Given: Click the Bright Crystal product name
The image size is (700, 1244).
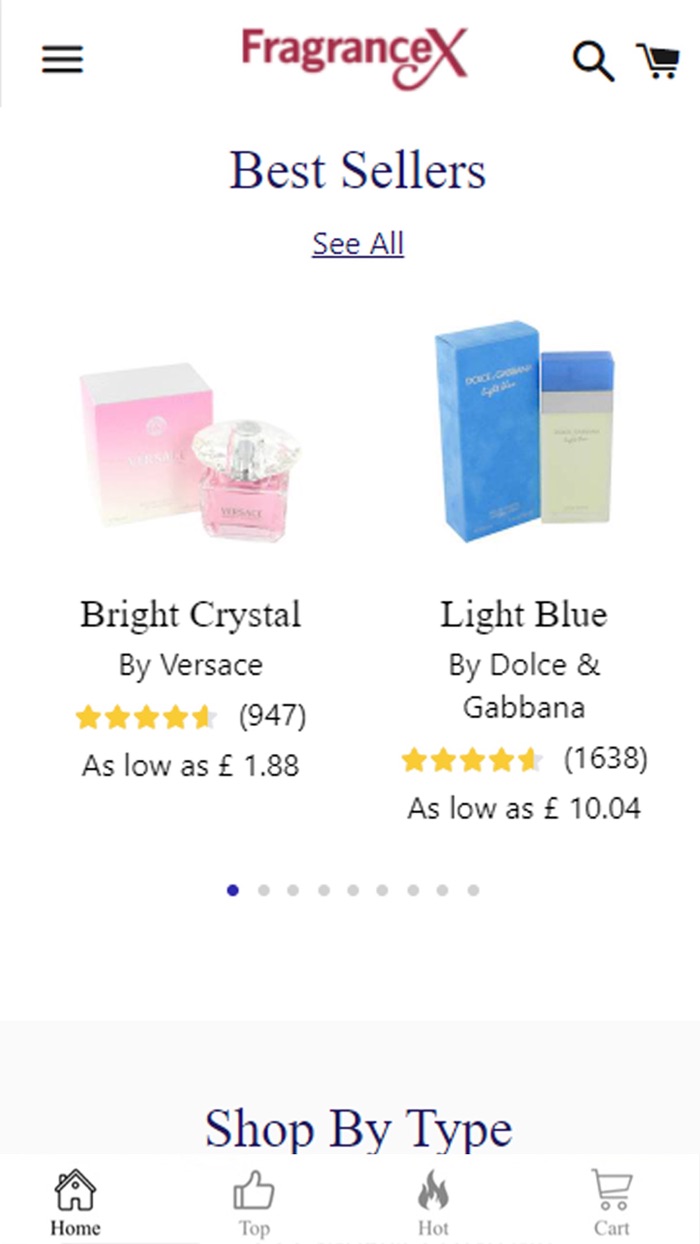Looking at the screenshot, I should coord(191,614).
